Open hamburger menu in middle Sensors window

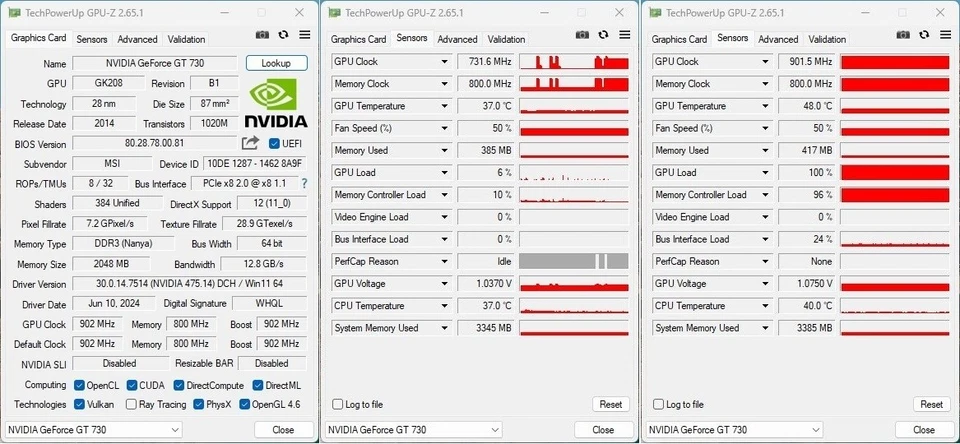(x=624, y=35)
